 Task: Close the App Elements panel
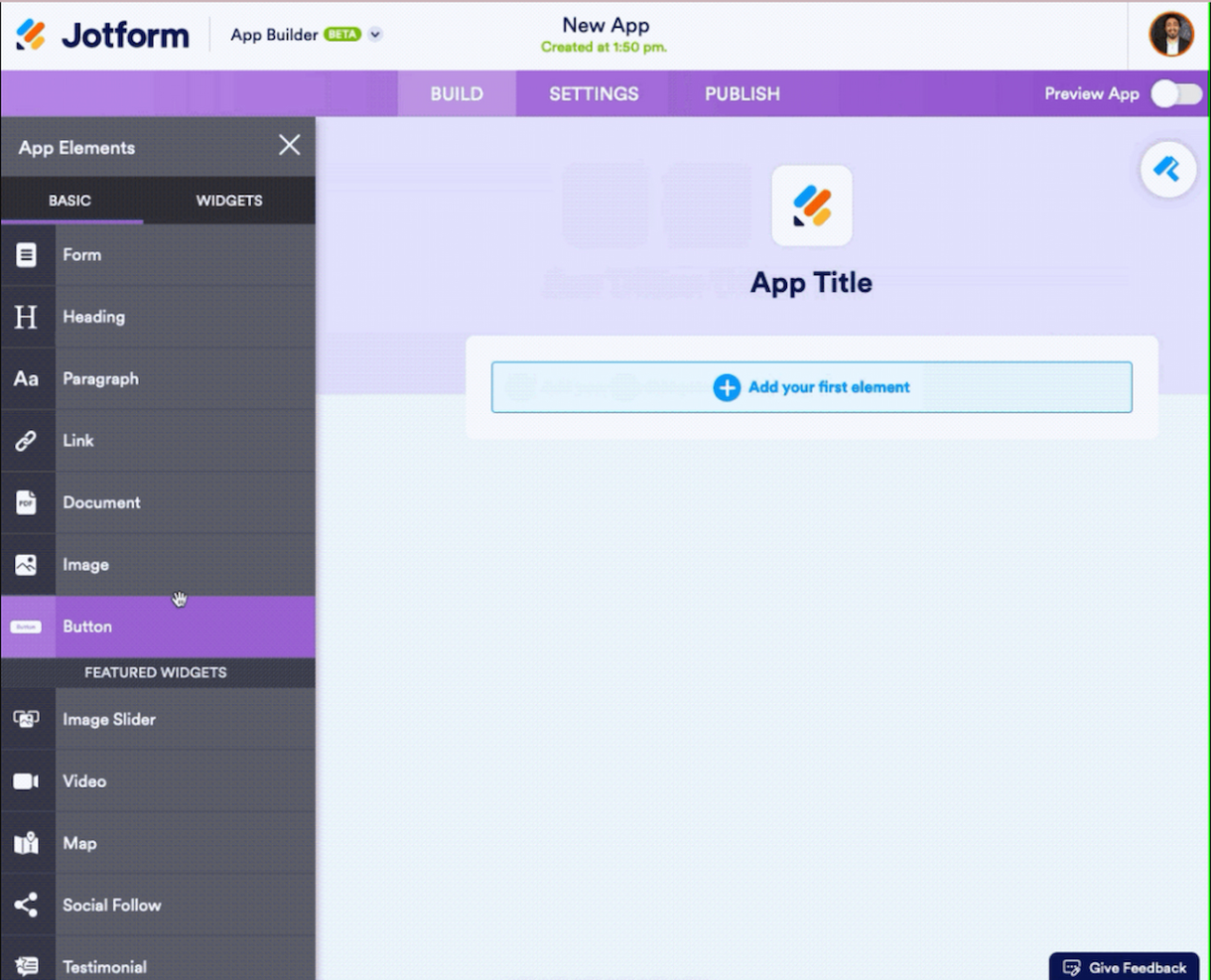289,145
